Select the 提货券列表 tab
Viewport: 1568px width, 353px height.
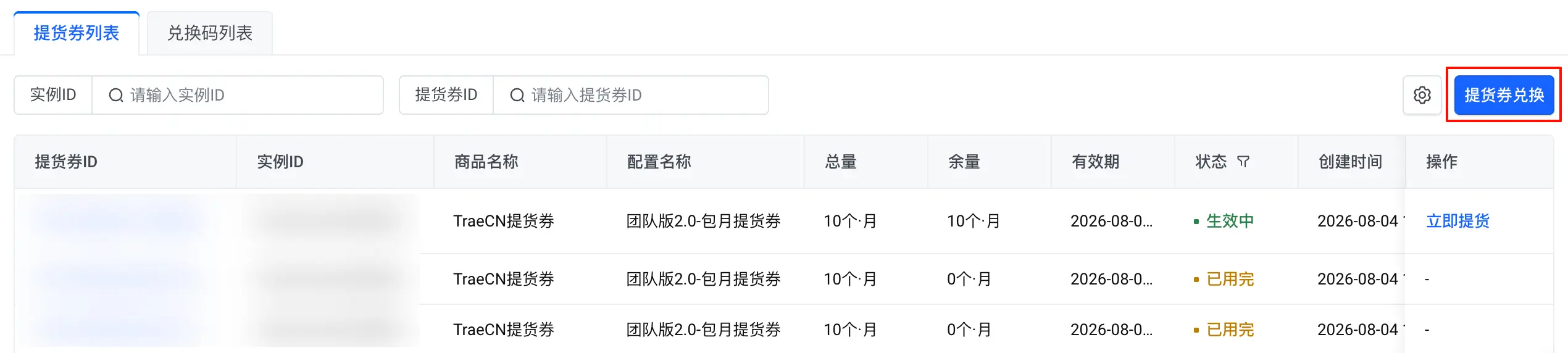pos(77,33)
